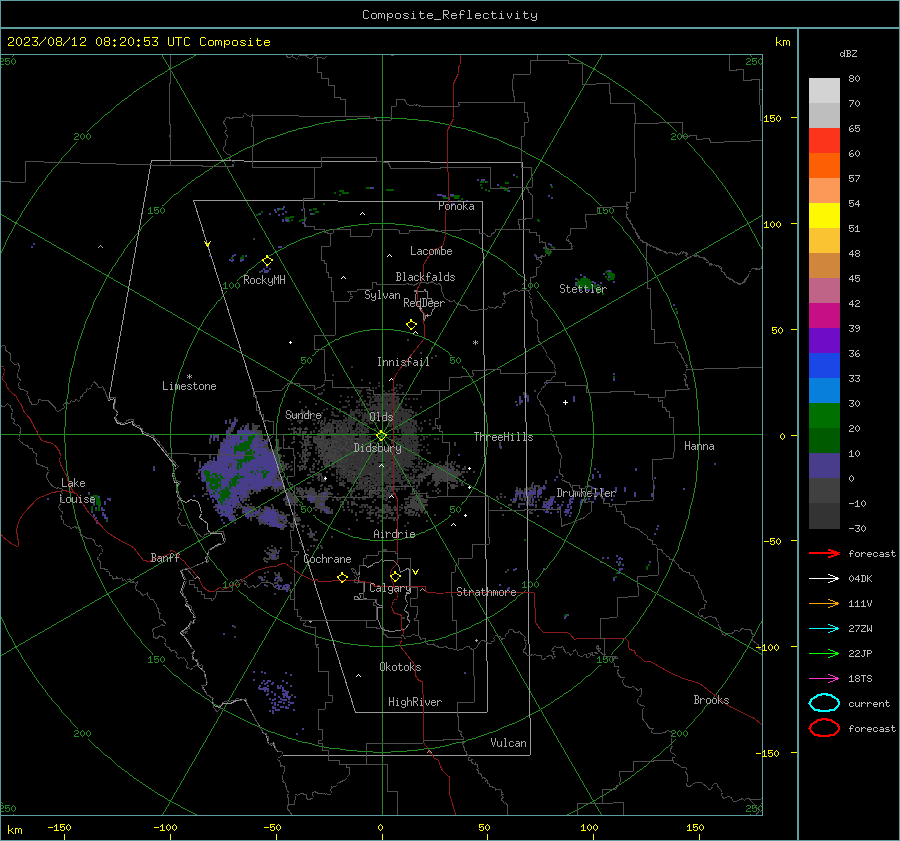Viewport: 900px width, 841px height.
Task: Click the Lacombe city label
Action: [x=431, y=251]
